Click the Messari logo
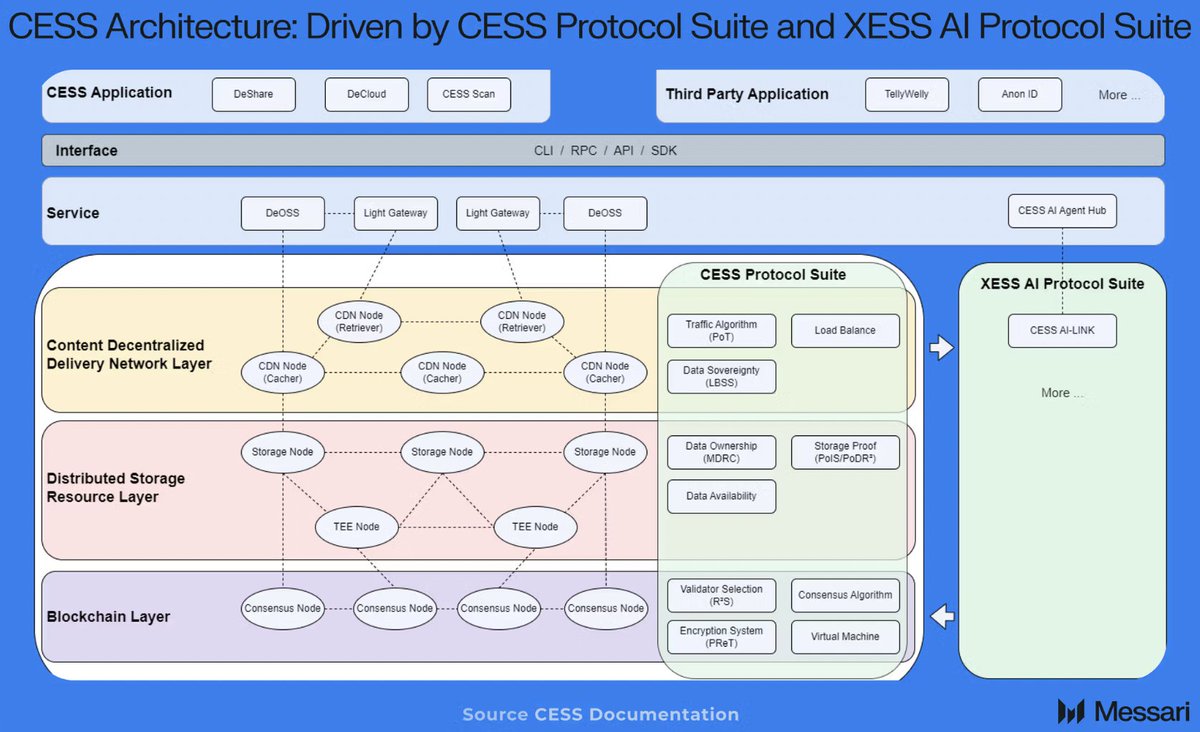 pyautogui.click(x=1123, y=712)
